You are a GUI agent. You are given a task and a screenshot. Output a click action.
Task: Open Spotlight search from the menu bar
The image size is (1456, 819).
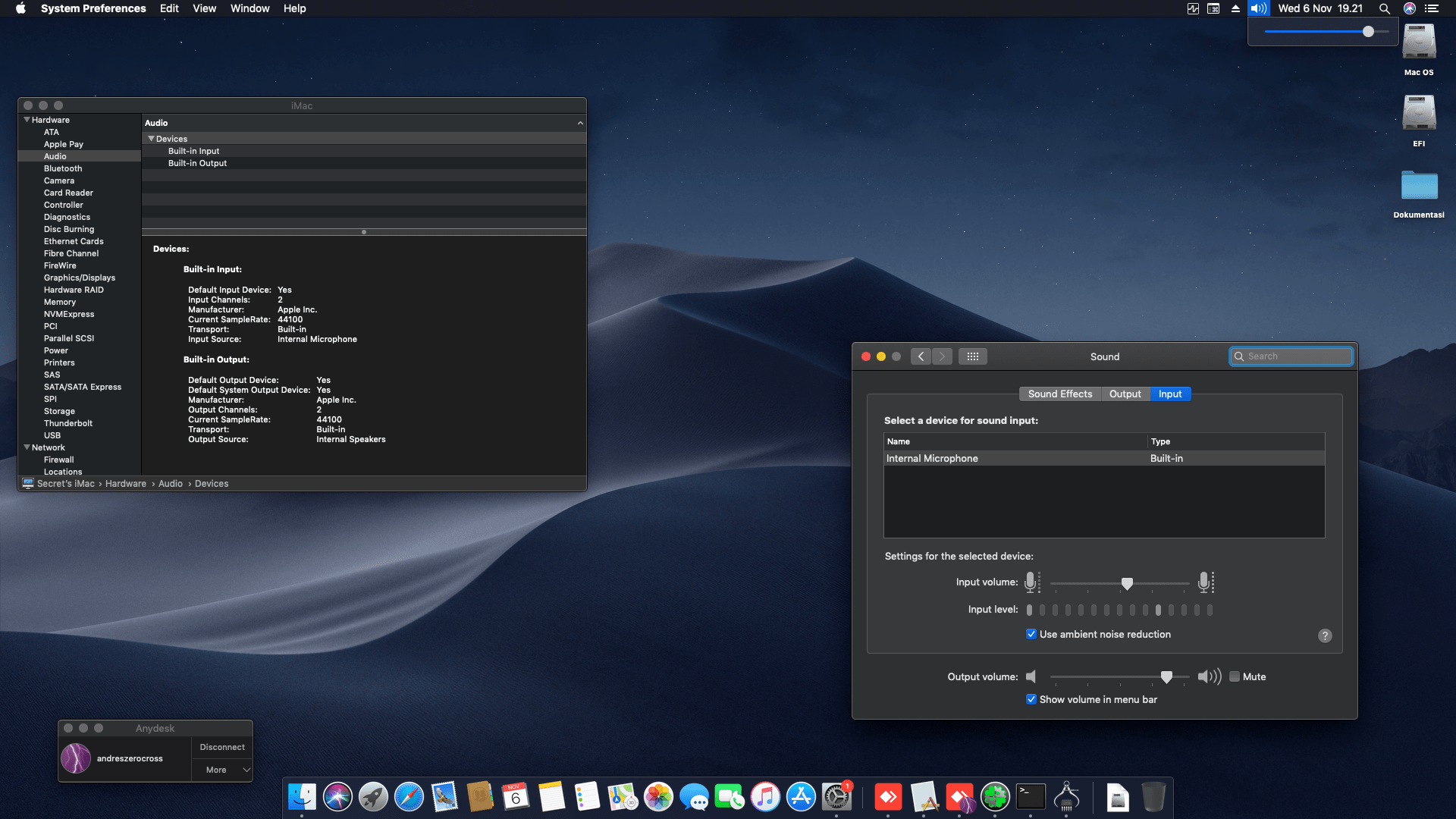click(x=1385, y=8)
